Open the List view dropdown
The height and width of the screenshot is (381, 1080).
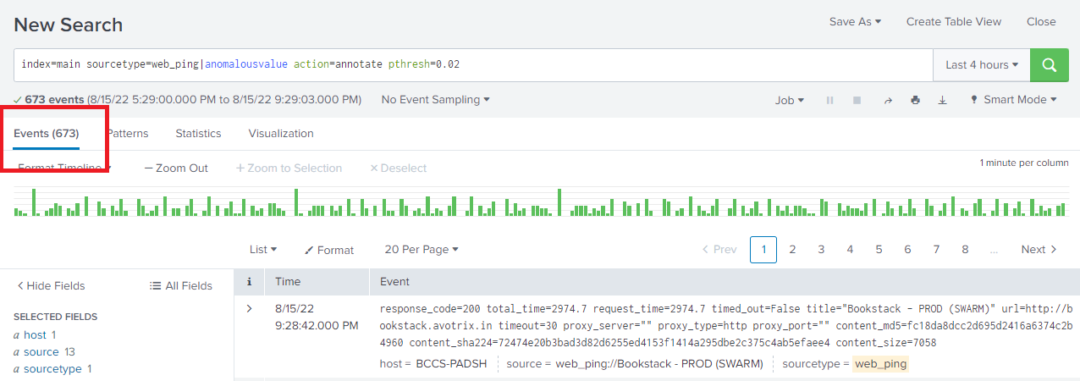point(263,249)
